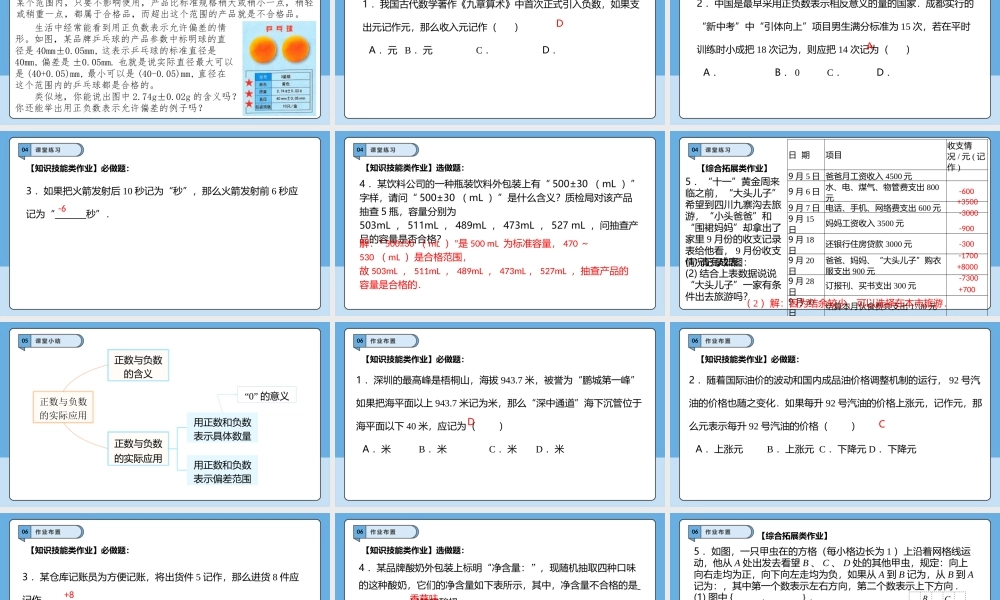Open the homework slide about 92号汽油 price
This screenshot has height=600, width=1000.
(x=835, y=414)
